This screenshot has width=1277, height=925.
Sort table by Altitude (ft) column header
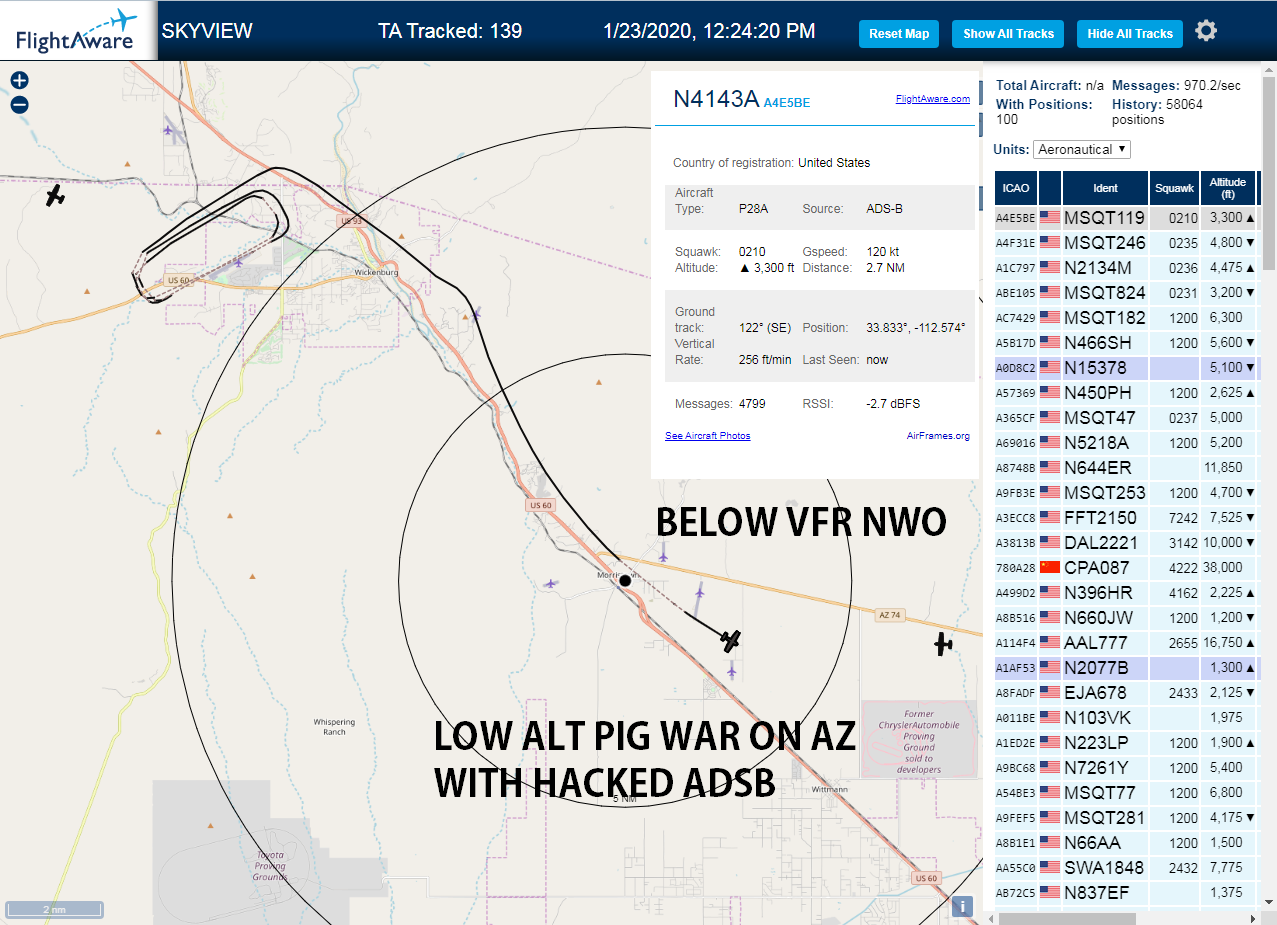coord(1228,187)
